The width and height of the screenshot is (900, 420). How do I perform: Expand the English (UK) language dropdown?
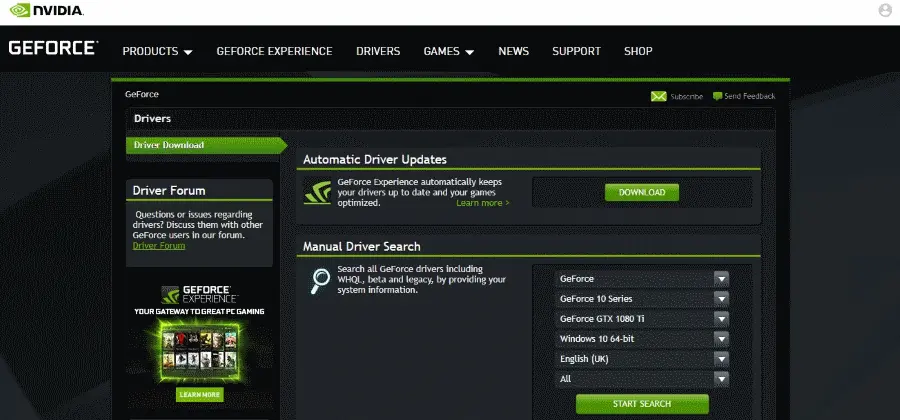click(642, 359)
